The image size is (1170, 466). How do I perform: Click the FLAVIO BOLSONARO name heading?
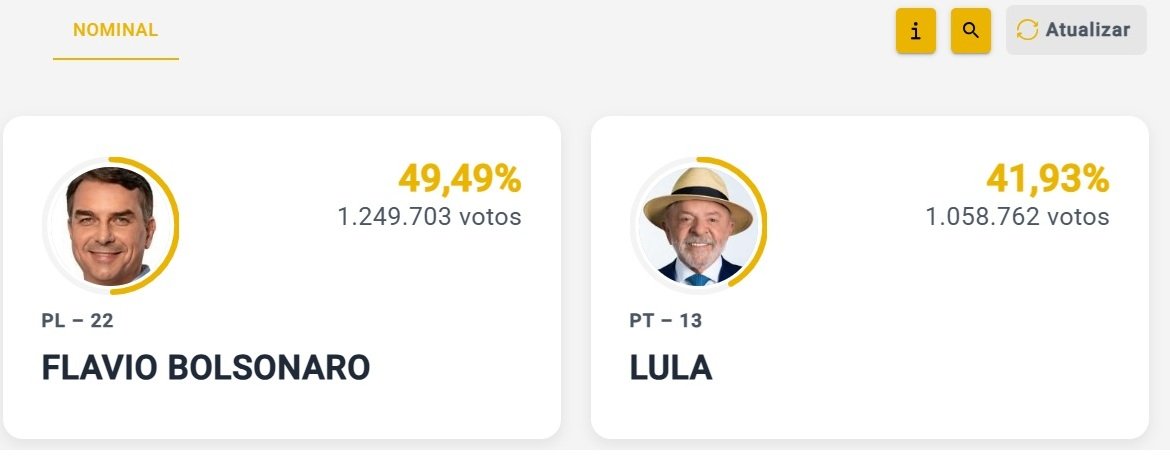[206, 368]
